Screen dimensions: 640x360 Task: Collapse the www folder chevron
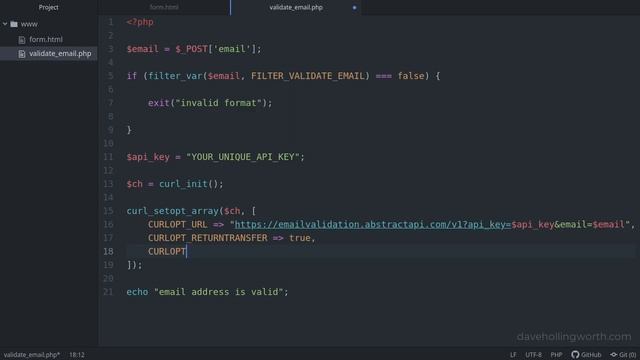pos(5,24)
